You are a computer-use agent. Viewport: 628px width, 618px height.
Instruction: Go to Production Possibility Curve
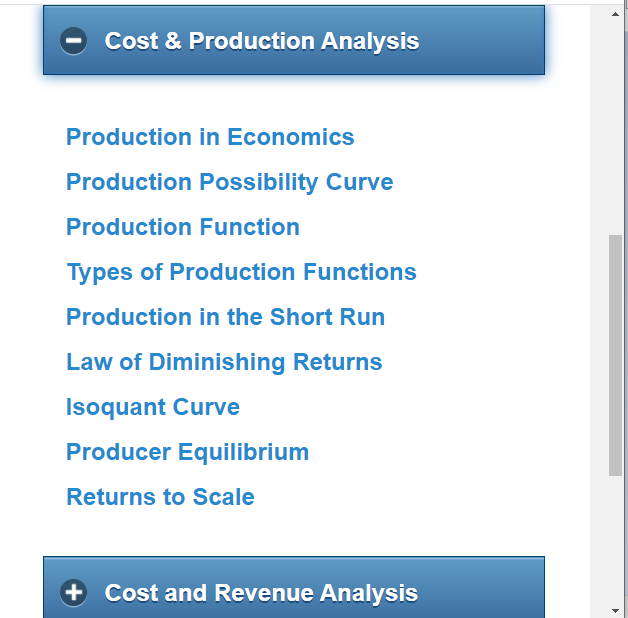pyautogui.click(x=229, y=182)
